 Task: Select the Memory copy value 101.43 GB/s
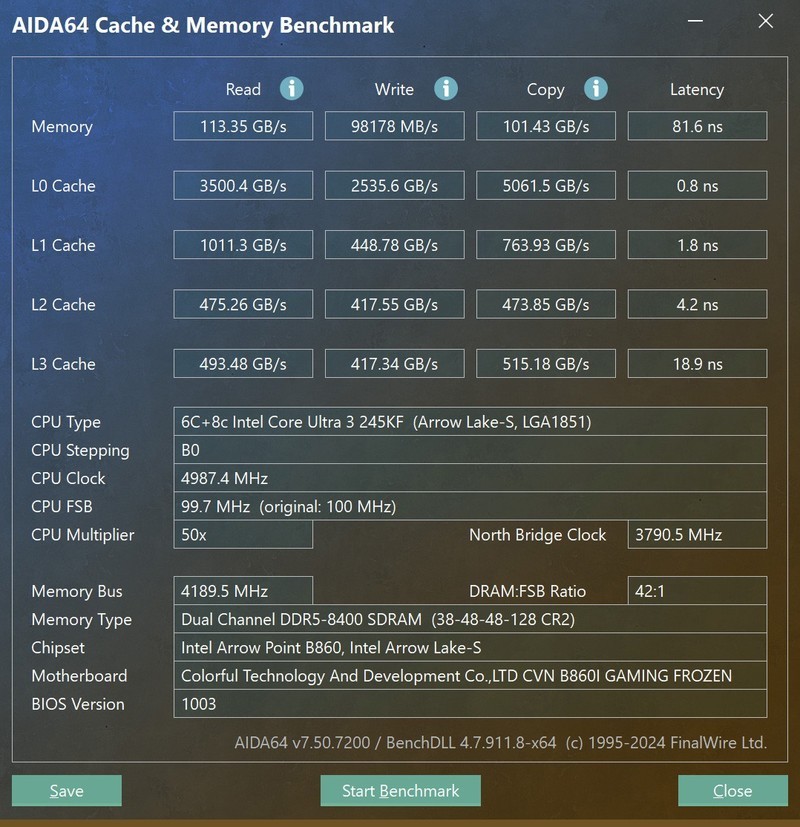(x=546, y=126)
